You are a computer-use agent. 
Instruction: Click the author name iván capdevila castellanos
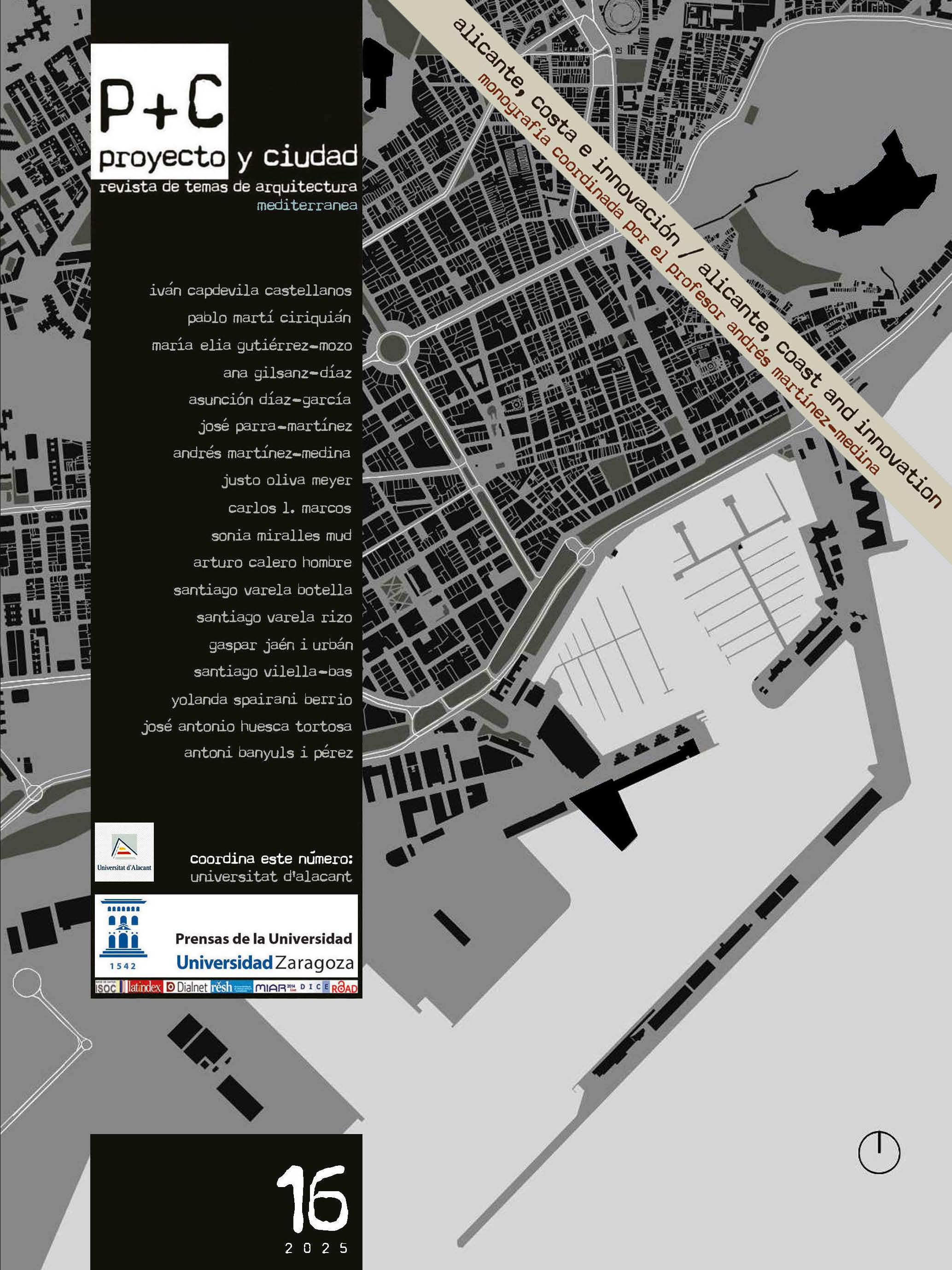coord(250,290)
